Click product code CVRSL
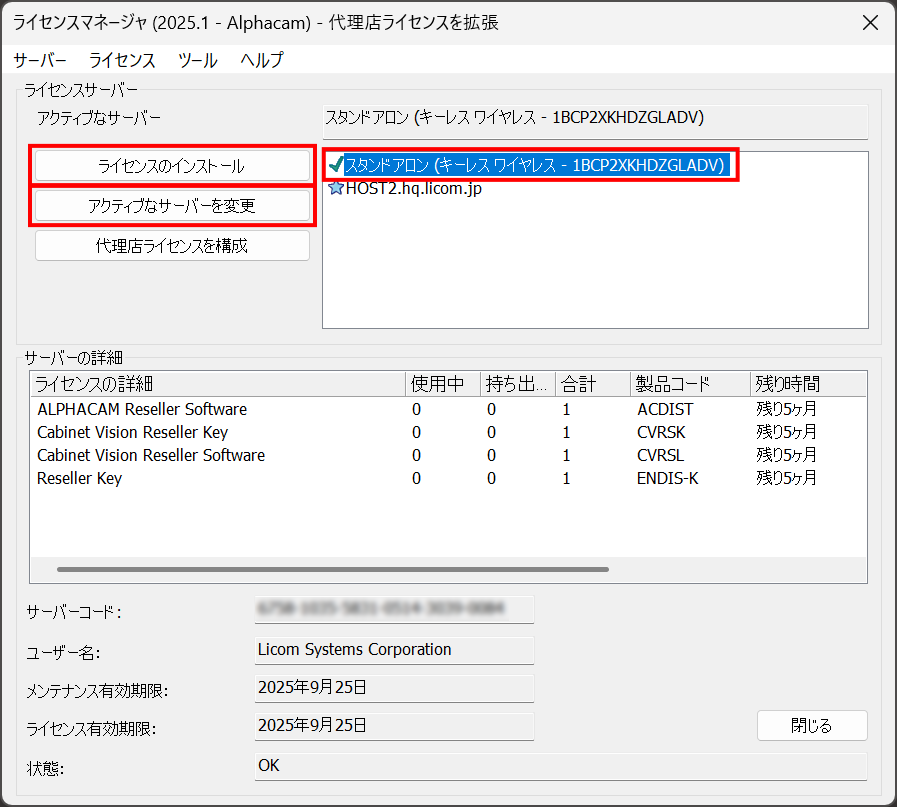The height and width of the screenshot is (807, 897). [660, 455]
